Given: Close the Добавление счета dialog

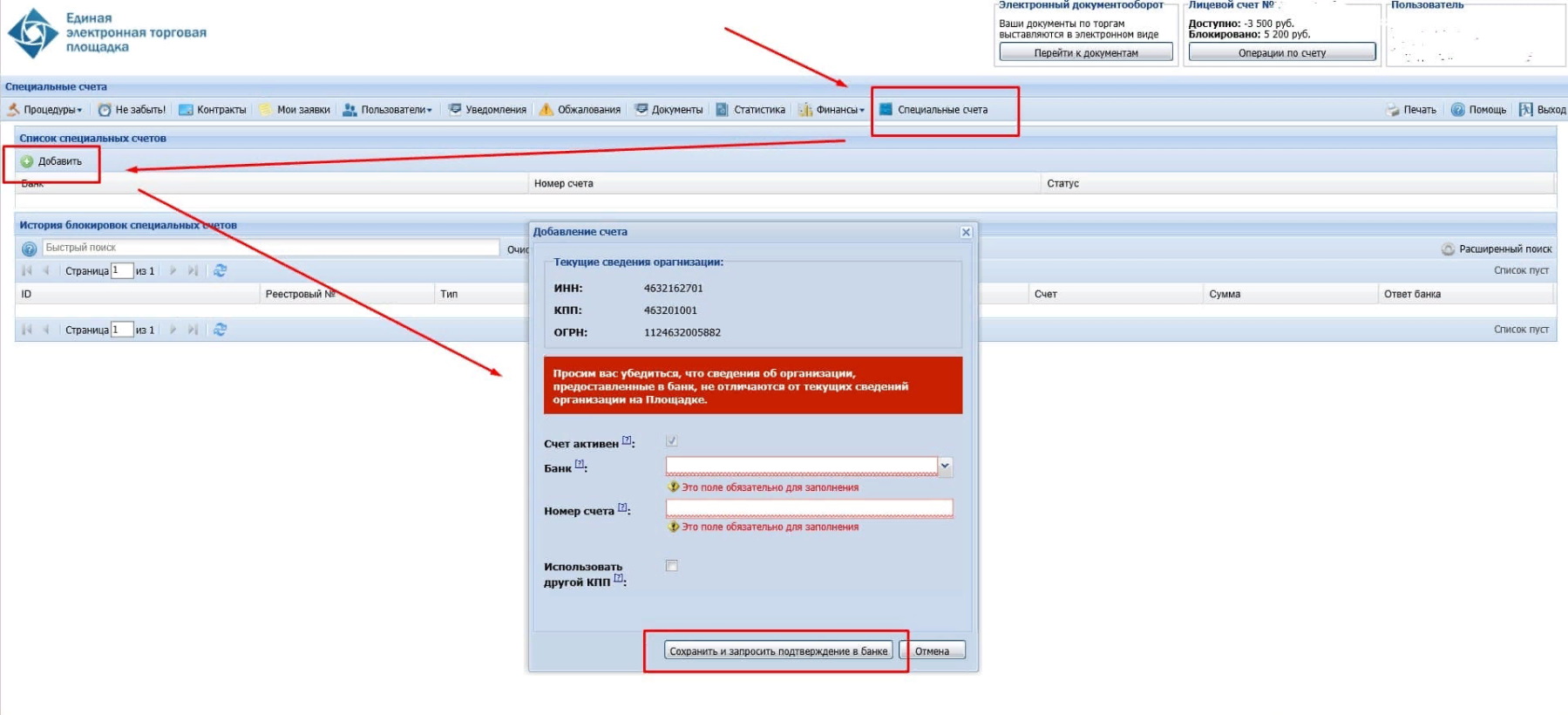Looking at the screenshot, I should point(966,232).
